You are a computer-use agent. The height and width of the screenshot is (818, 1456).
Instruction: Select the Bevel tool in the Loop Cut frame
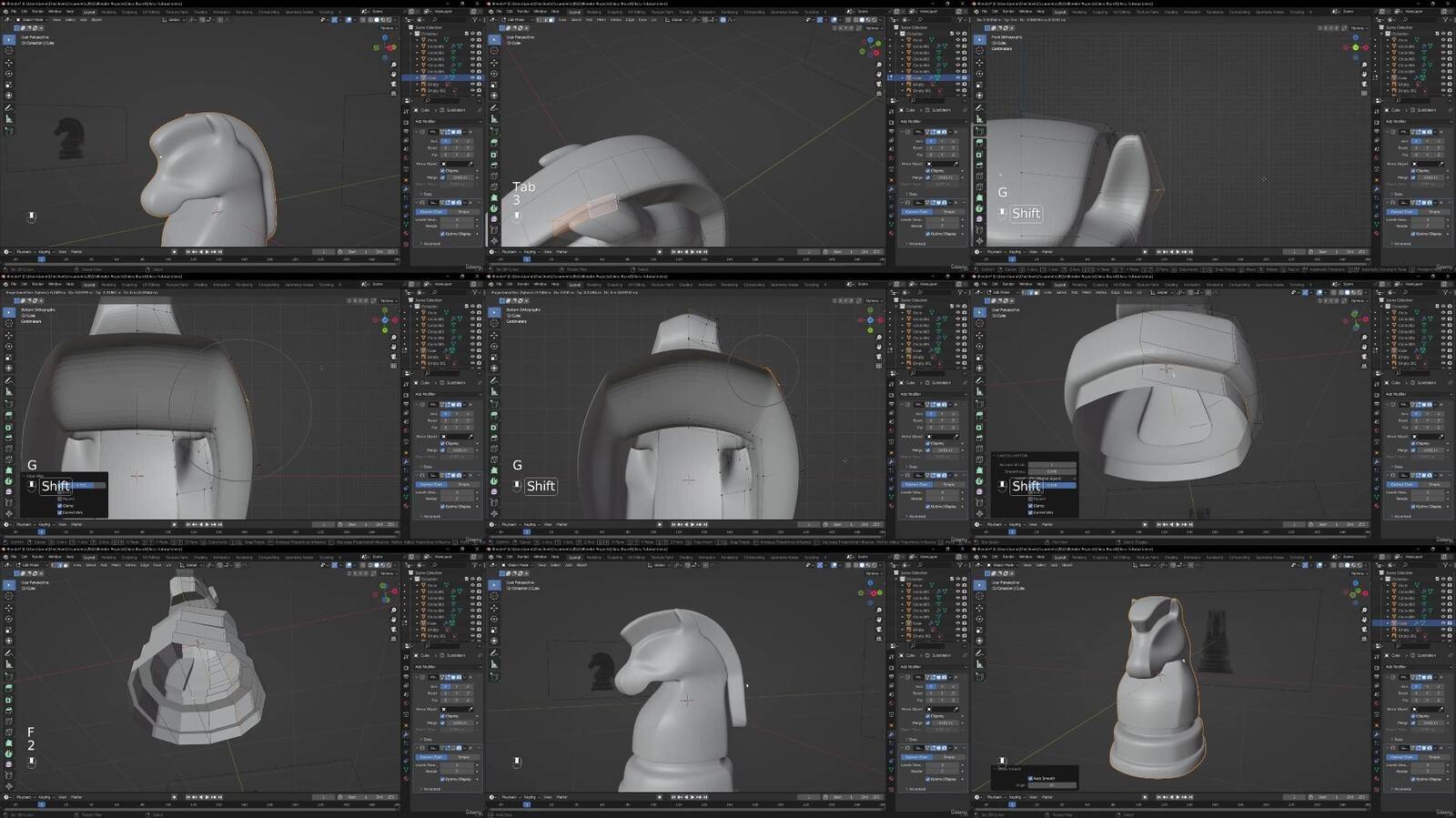coord(979,438)
